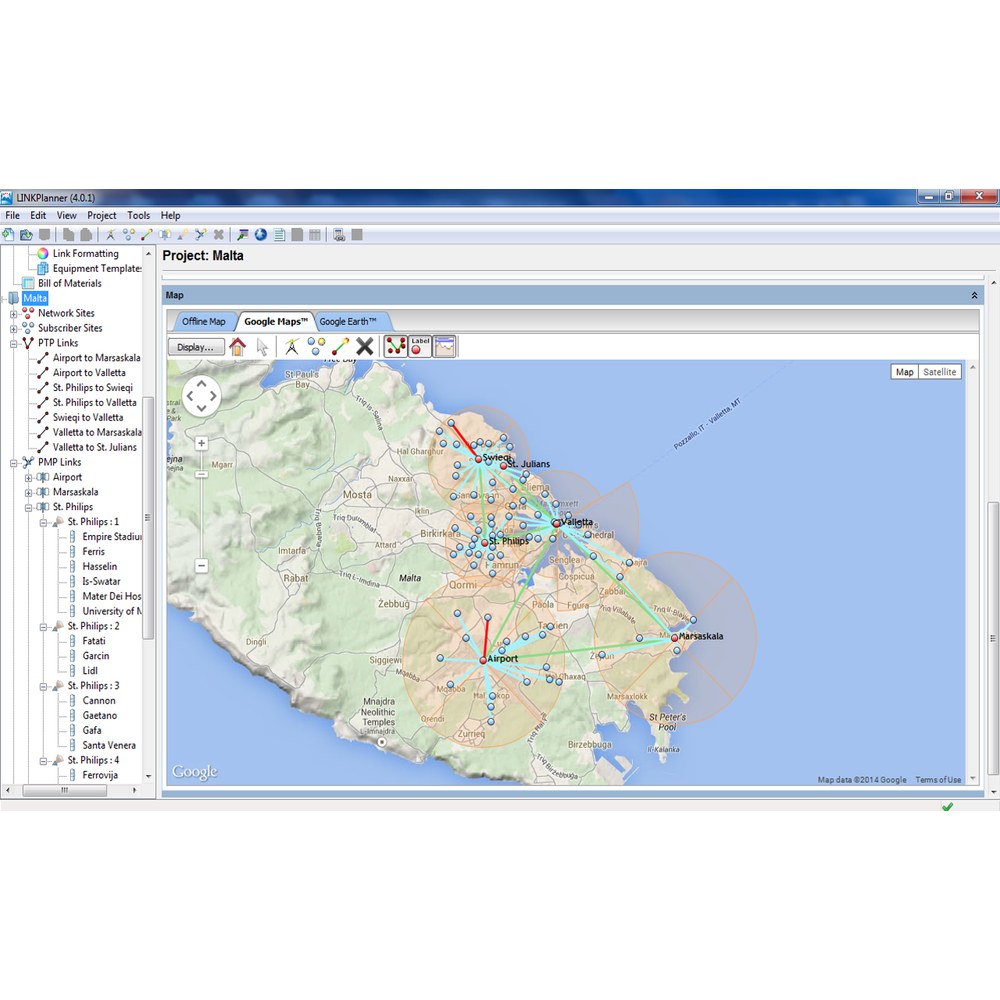Create a new PMP link from main toolbar

201,235
